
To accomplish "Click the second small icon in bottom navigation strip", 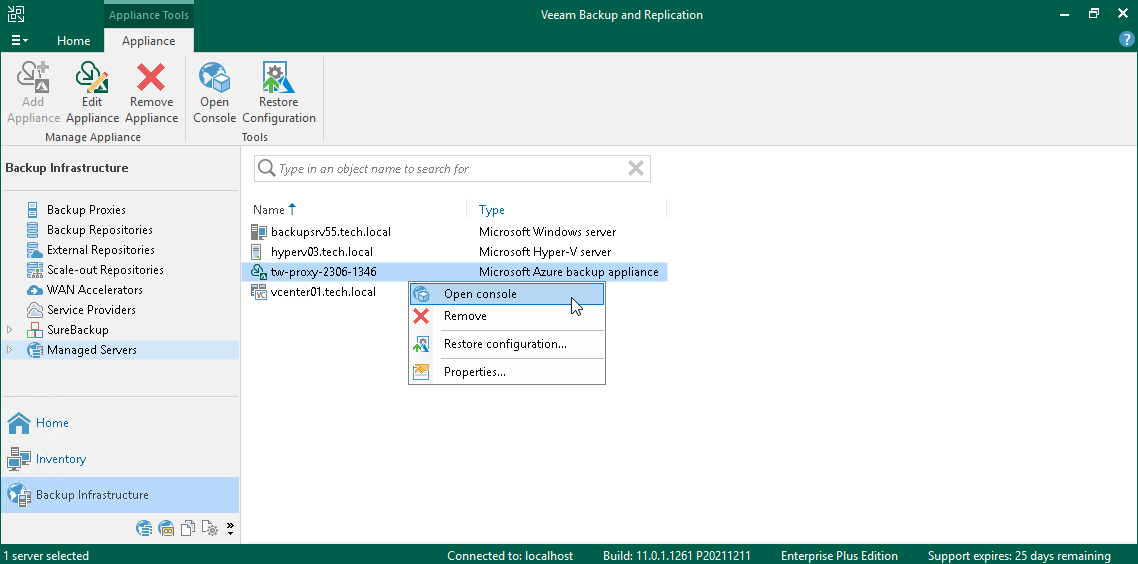I will (x=166, y=528).
